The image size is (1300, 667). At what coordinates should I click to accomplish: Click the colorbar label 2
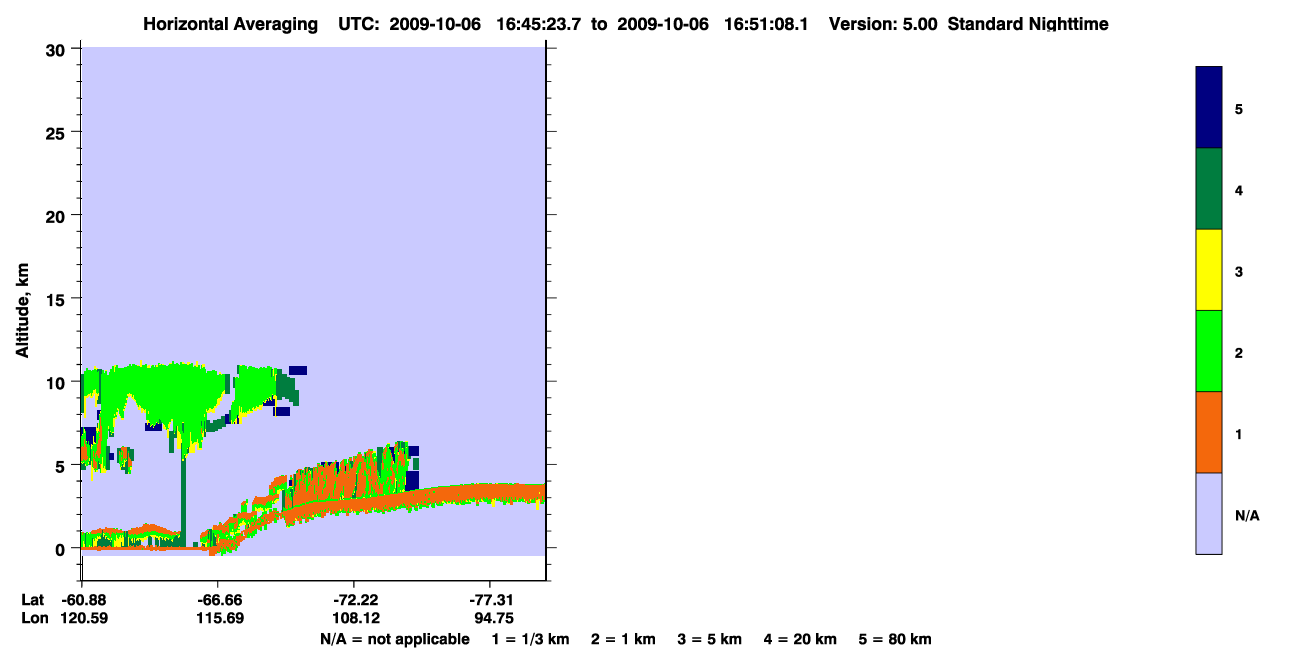tap(1239, 353)
